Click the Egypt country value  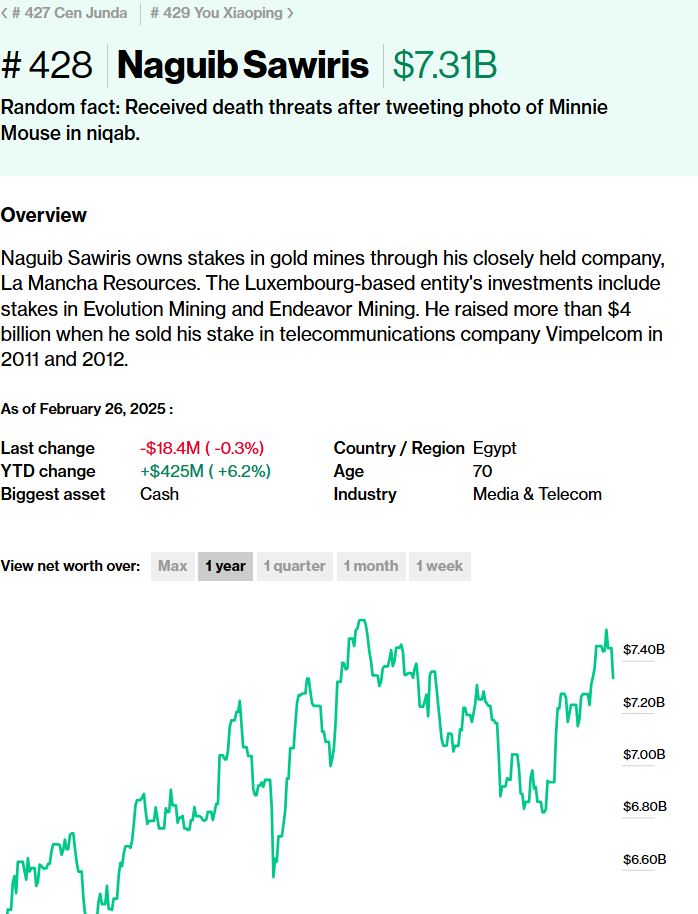494,448
